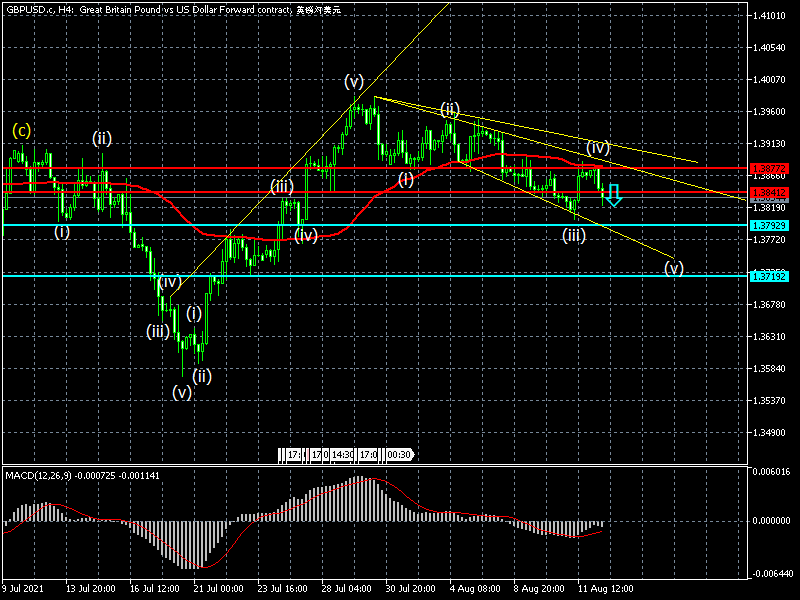Click the 1.40070 price scale value

coord(771,80)
